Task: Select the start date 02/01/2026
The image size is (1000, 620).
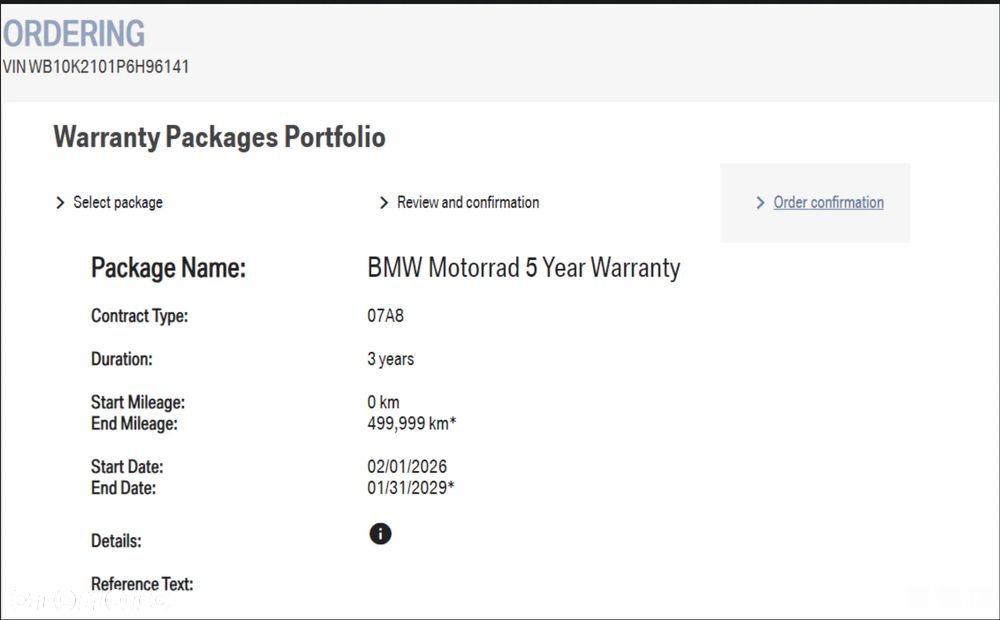Action: click(x=407, y=467)
